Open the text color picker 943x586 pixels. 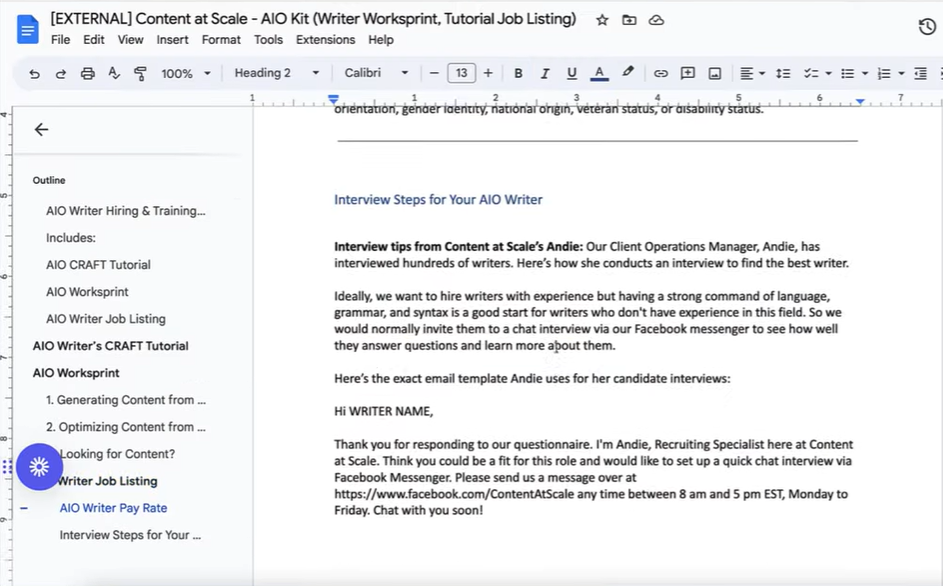pyautogui.click(x=599, y=73)
